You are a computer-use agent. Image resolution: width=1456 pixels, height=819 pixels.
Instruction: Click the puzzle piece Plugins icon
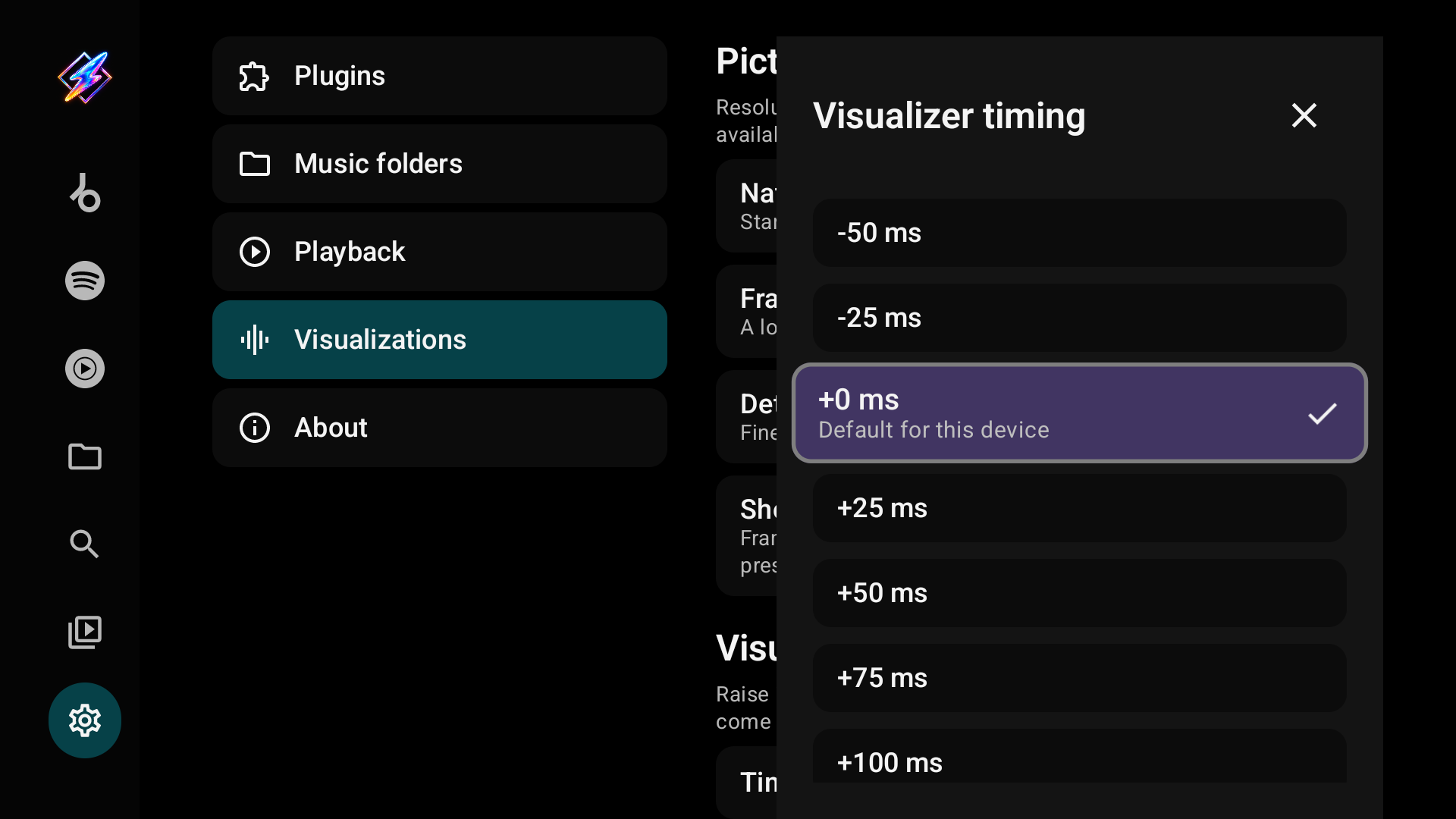tap(254, 76)
